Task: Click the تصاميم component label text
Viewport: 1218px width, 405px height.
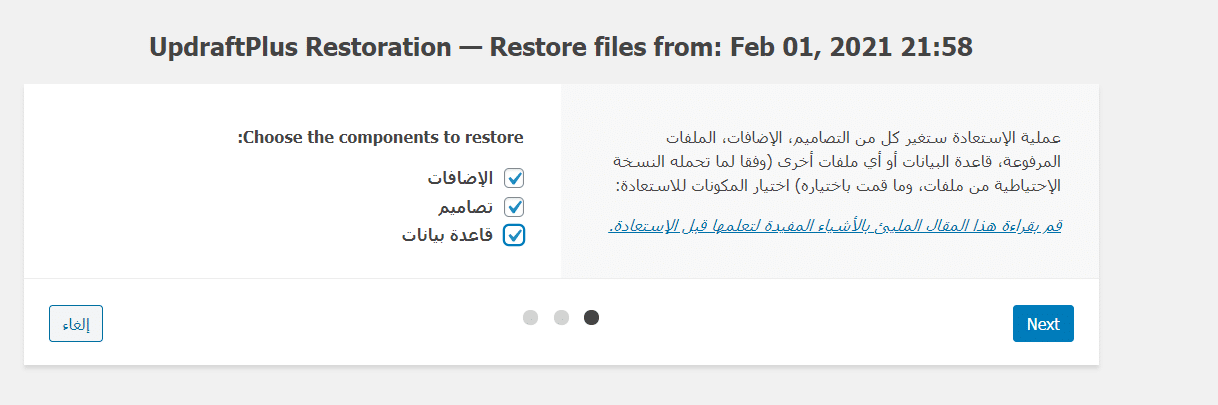Action: [x=465, y=207]
